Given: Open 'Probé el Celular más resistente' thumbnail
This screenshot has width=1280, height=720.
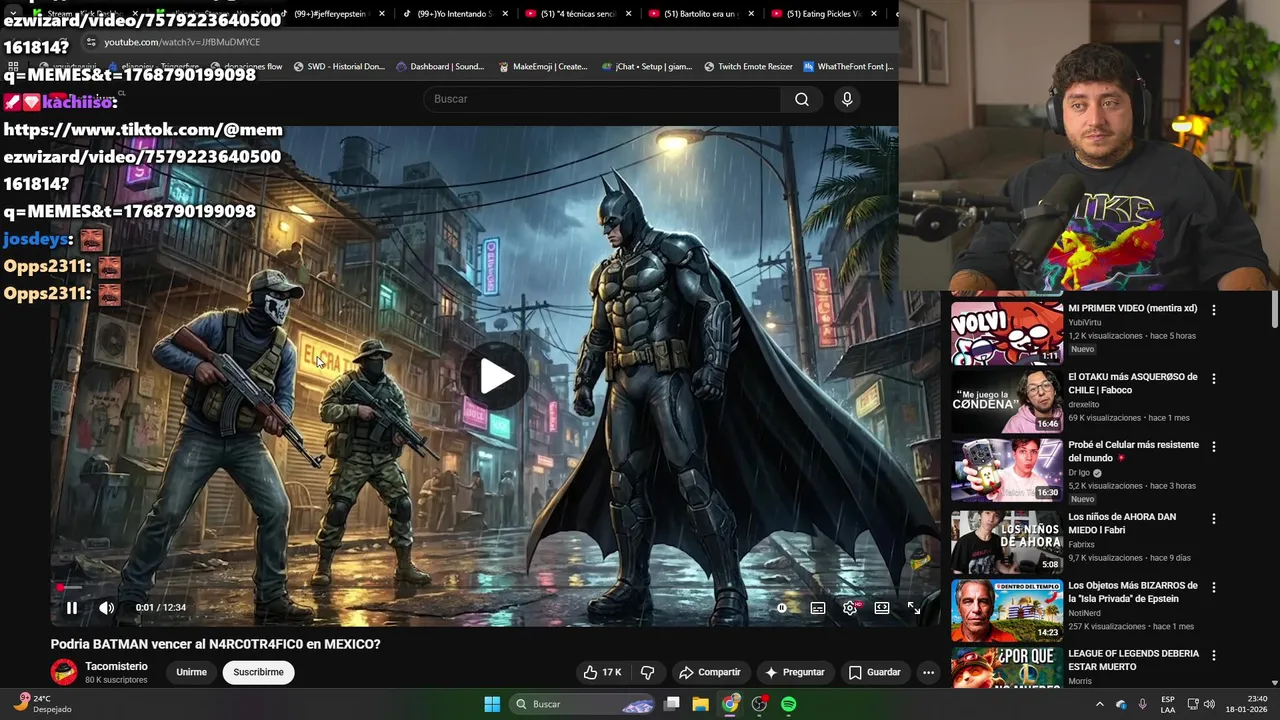Looking at the screenshot, I should (x=1007, y=470).
